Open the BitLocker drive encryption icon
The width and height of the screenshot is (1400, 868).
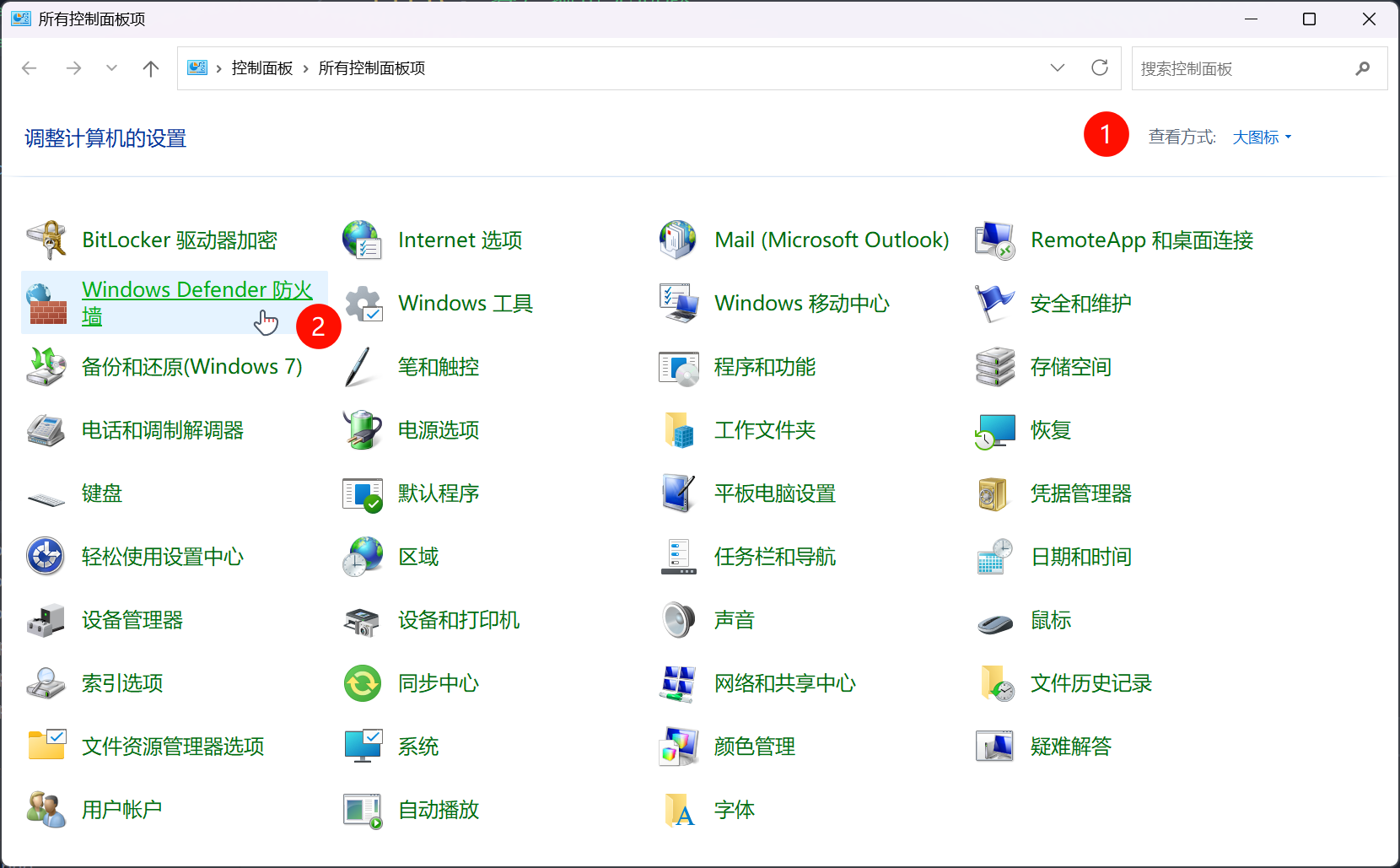46,240
